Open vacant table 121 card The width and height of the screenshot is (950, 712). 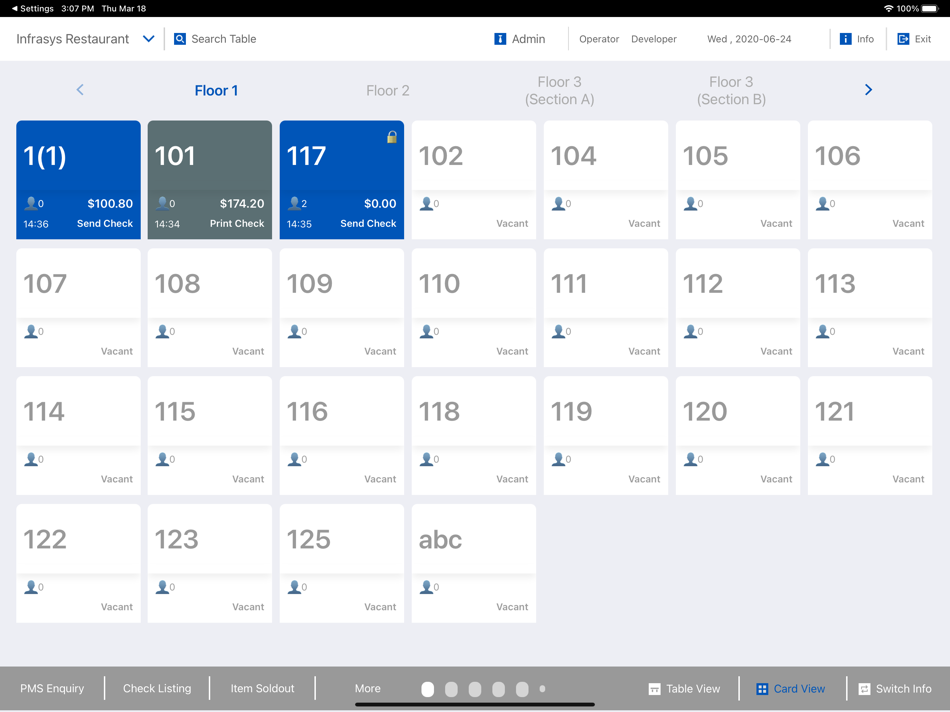click(870, 436)
